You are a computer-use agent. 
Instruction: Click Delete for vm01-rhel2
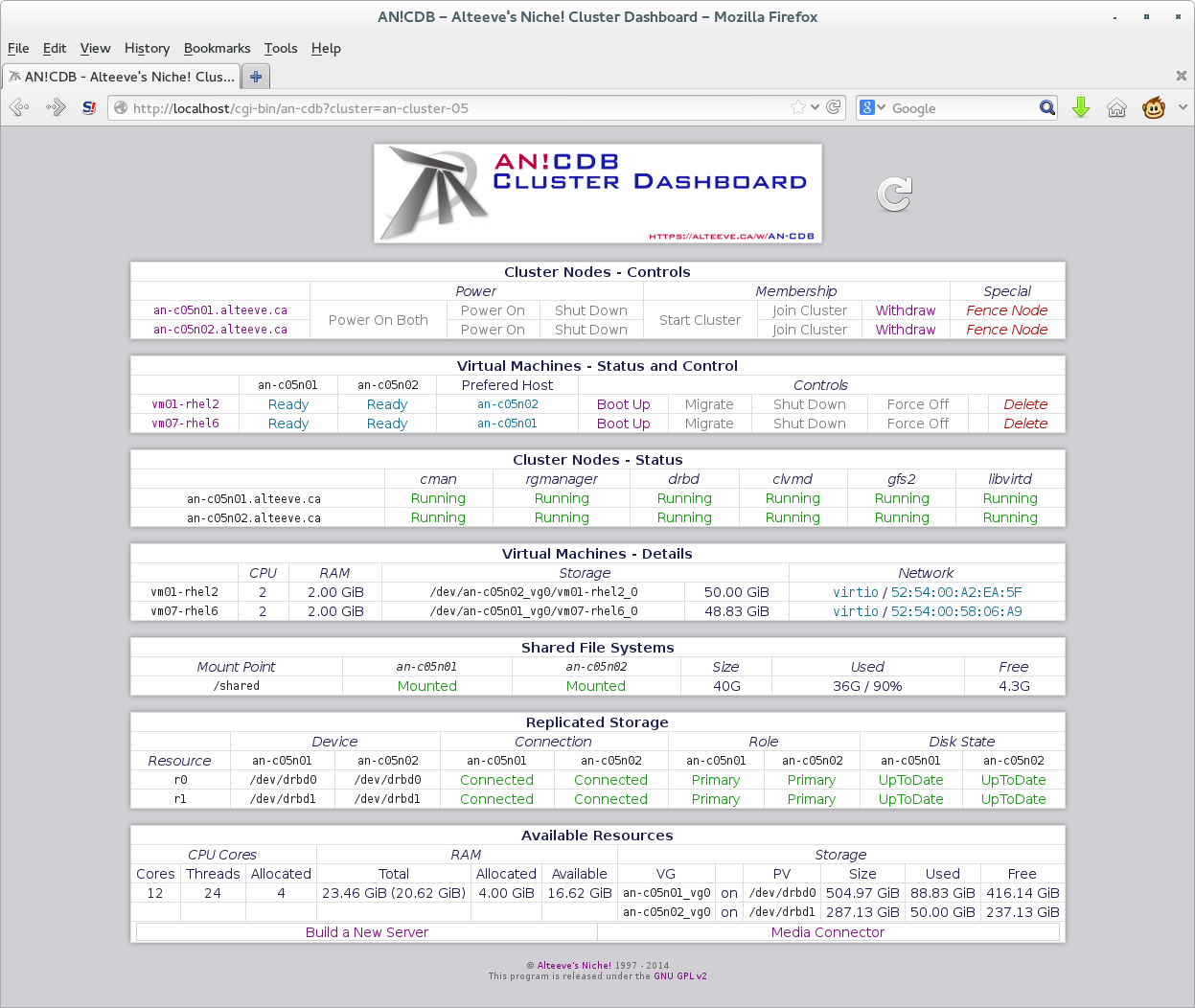1025,404
